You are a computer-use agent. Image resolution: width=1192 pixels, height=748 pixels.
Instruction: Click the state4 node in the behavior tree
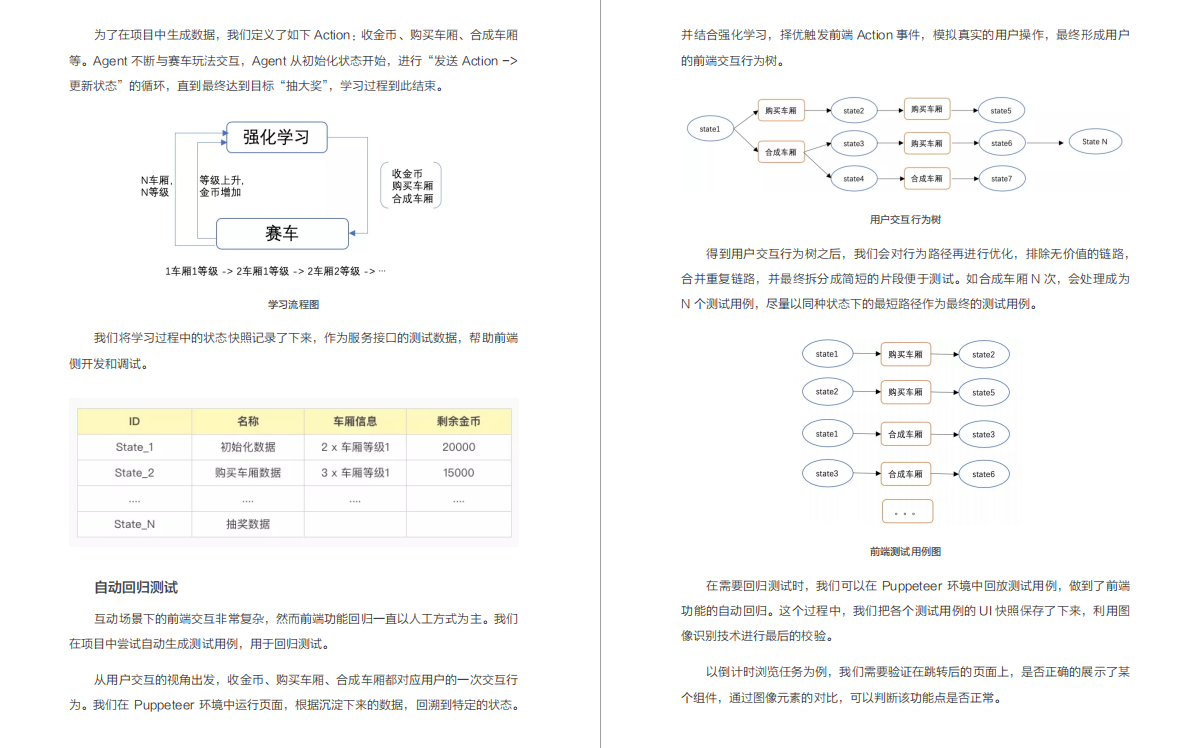pos(854,179)
